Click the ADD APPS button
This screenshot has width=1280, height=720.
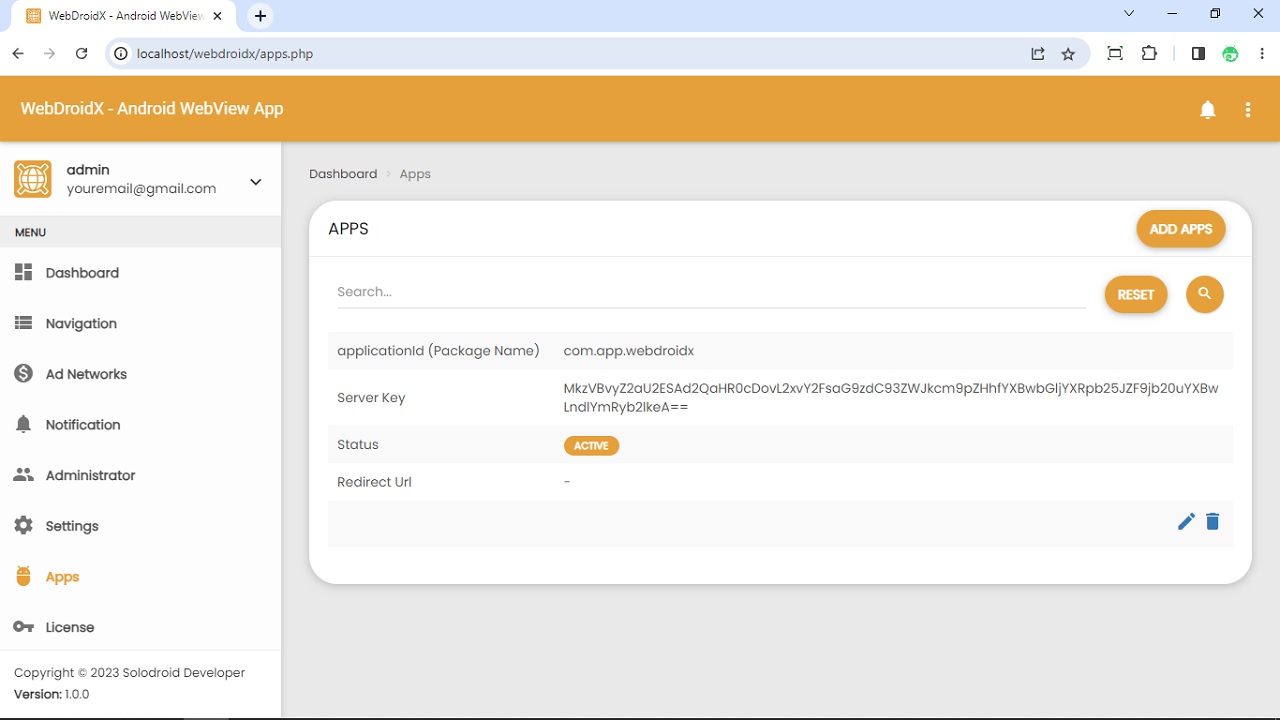tap(1181, 229)
